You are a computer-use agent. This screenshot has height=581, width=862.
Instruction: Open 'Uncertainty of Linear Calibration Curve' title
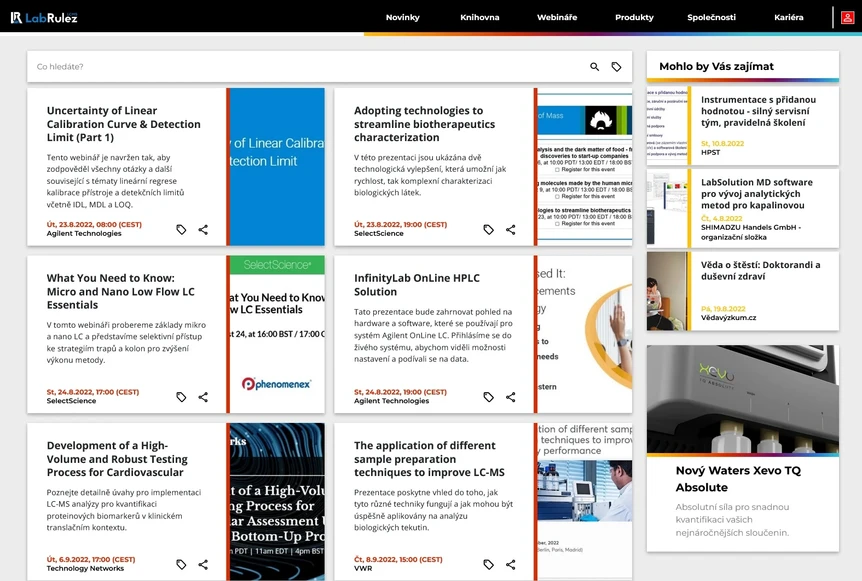pos(124,124)
